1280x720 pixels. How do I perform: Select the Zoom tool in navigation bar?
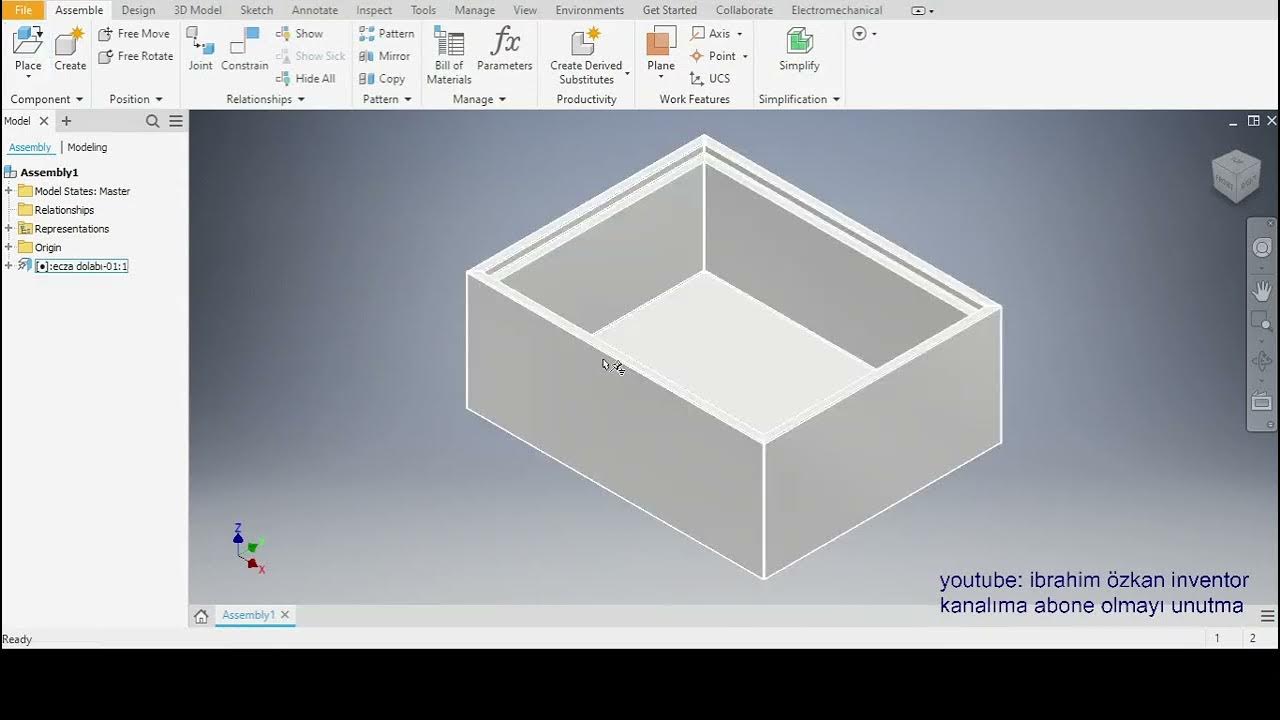click(1262, 322)
